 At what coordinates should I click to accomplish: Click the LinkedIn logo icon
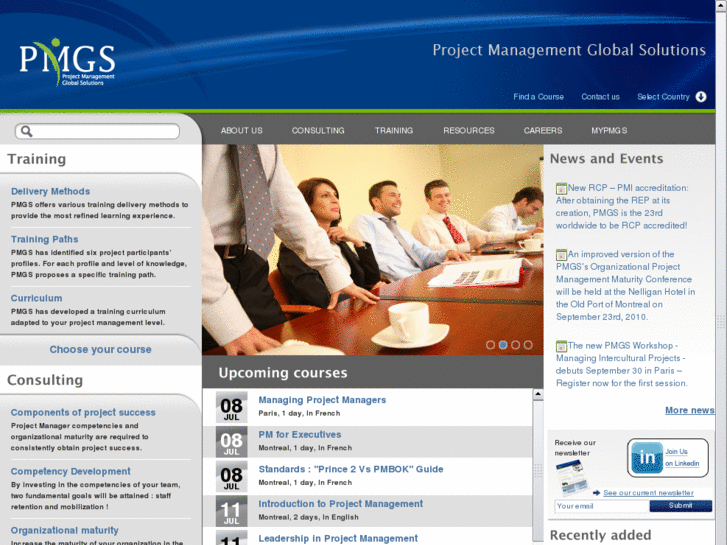coord(647,458)
